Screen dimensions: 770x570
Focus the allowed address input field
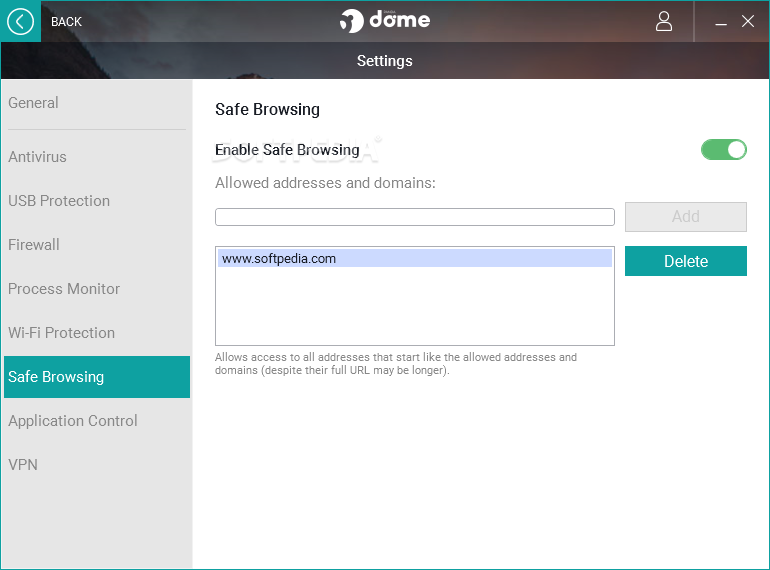414,217
